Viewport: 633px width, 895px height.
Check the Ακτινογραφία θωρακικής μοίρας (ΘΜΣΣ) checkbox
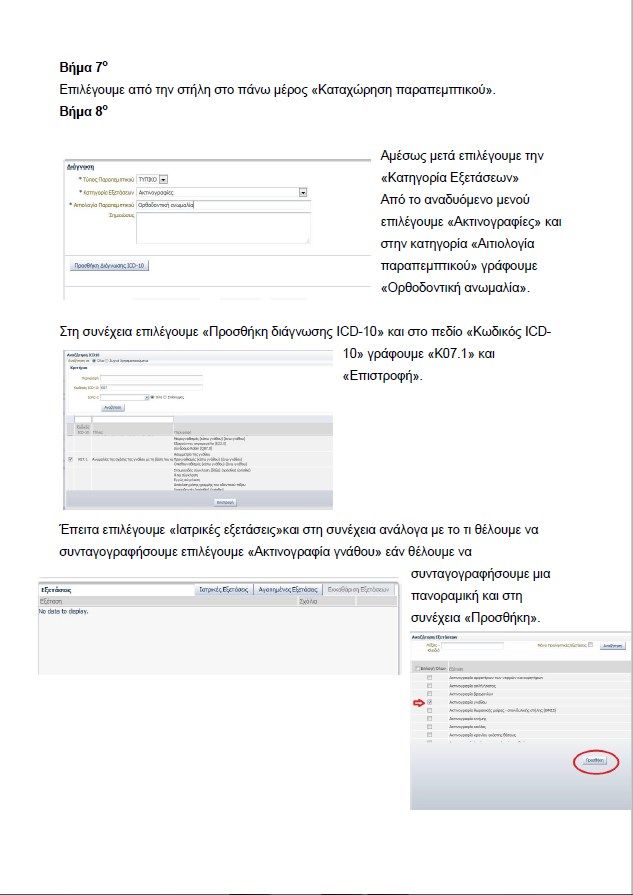click(x=429, y=710)
